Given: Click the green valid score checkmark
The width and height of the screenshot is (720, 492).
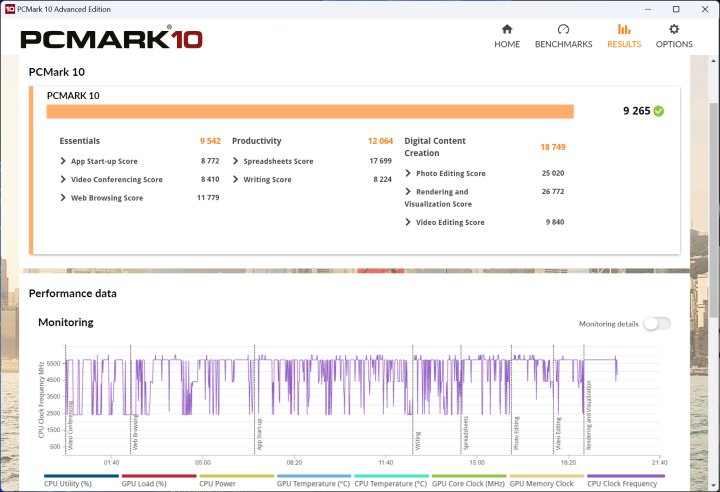Looking at the screenshot, I should coord(658,111).
